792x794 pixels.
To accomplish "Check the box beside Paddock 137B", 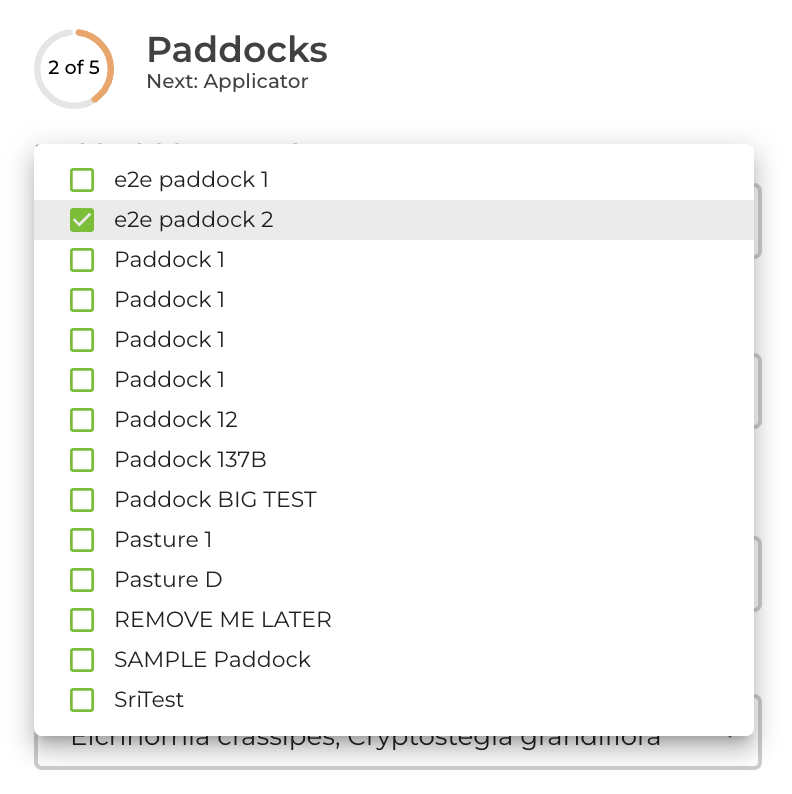I will click(82, 460).
